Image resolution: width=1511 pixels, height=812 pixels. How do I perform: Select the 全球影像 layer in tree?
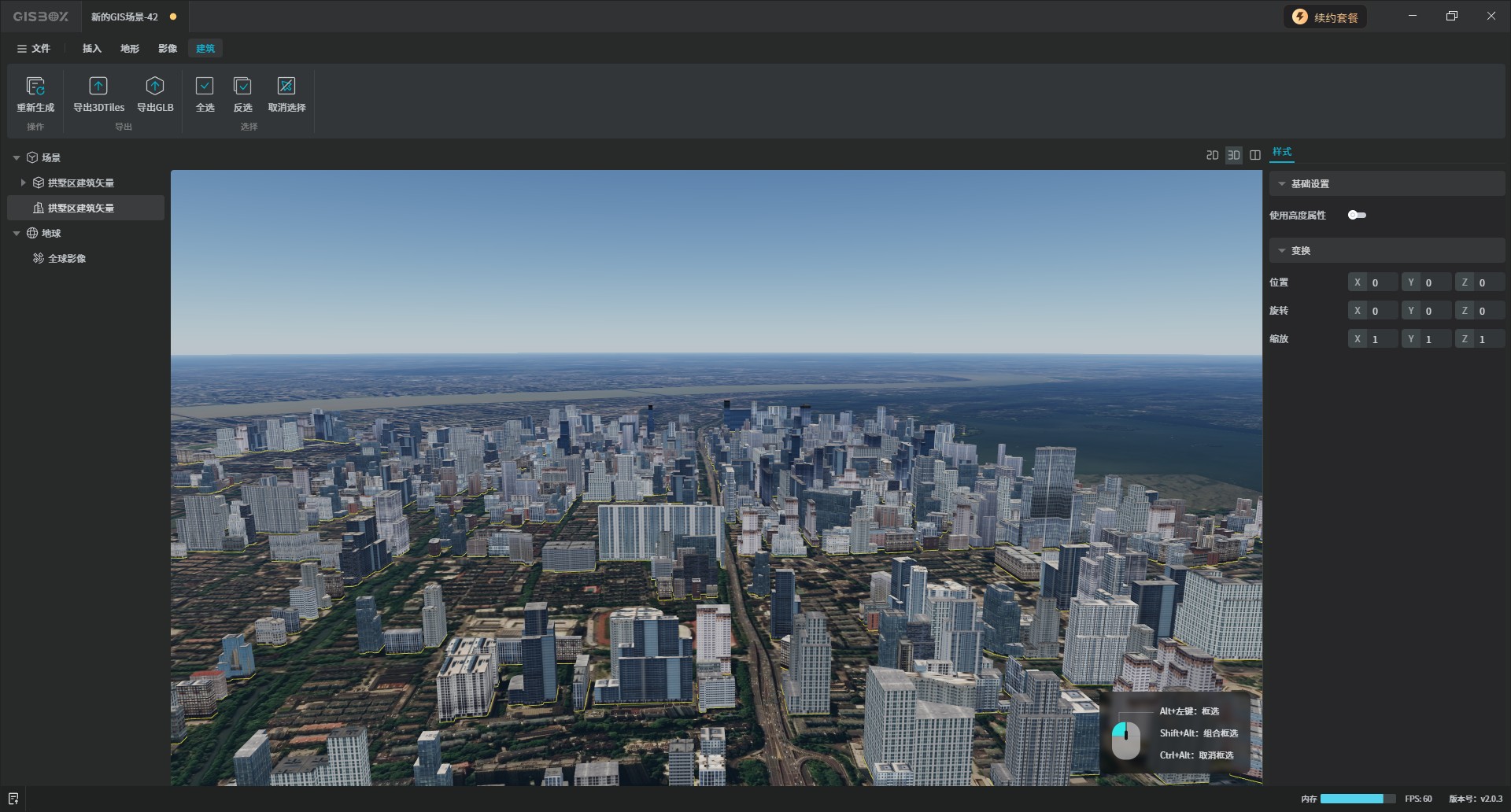click(x=67, y=259)
